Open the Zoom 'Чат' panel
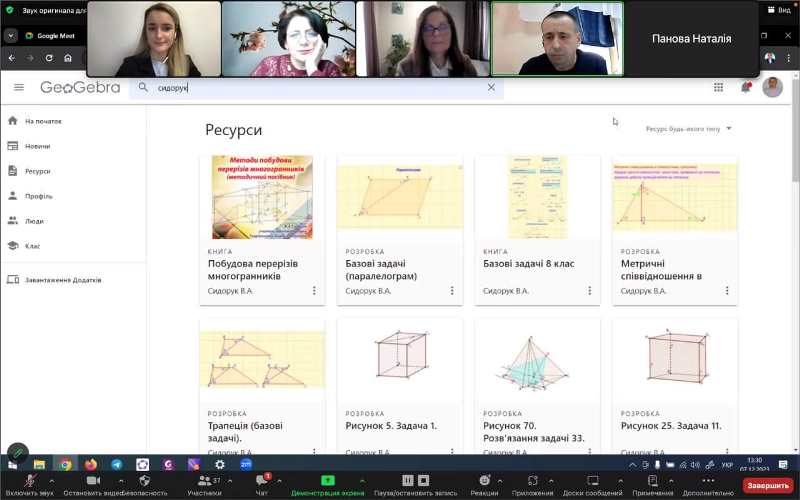Viewport: 800px width, 500px height. pos(262,485)
